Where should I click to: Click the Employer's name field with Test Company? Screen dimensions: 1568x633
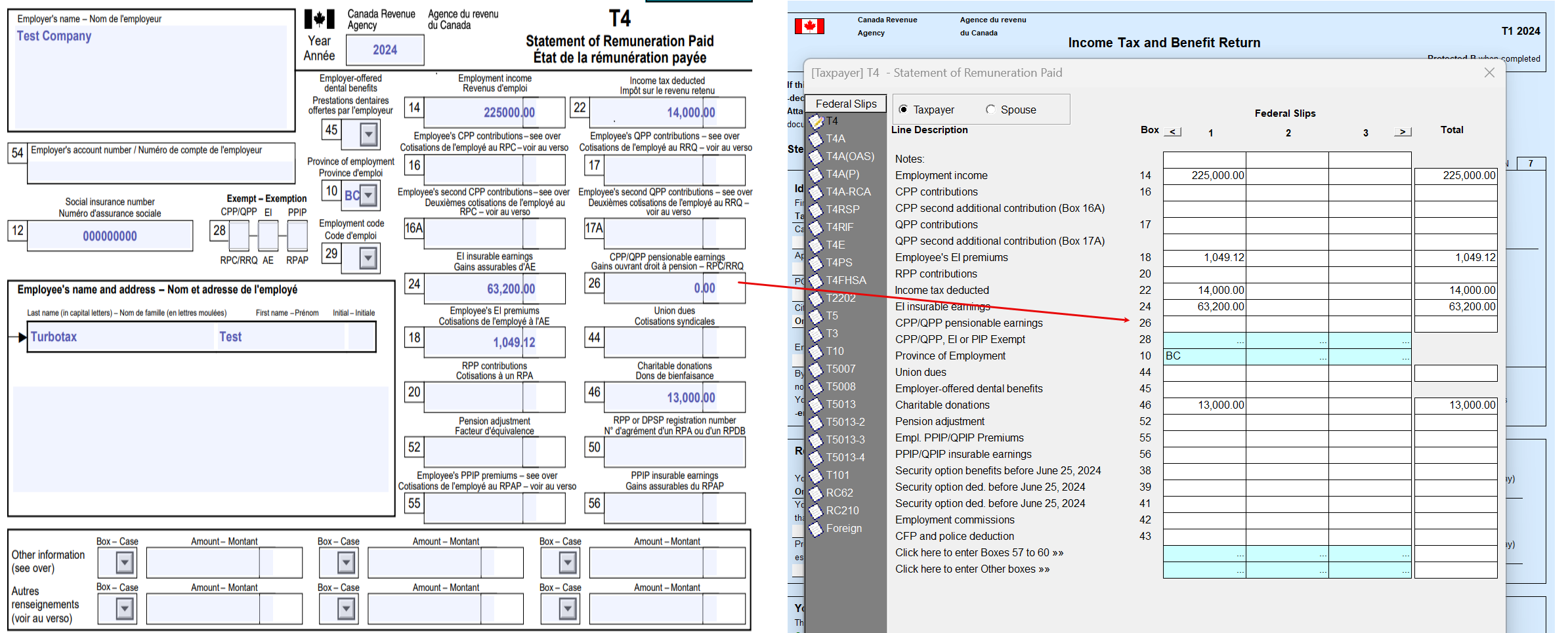tap(150, 77)
